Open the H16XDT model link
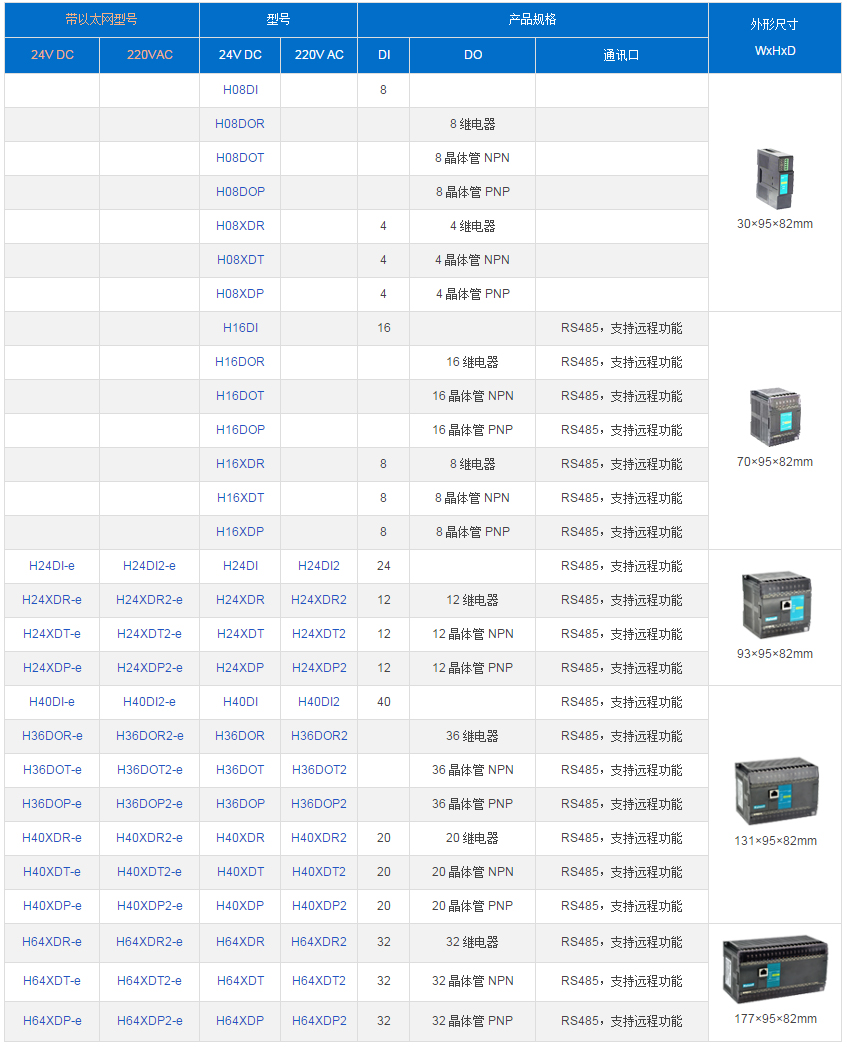 240,498
